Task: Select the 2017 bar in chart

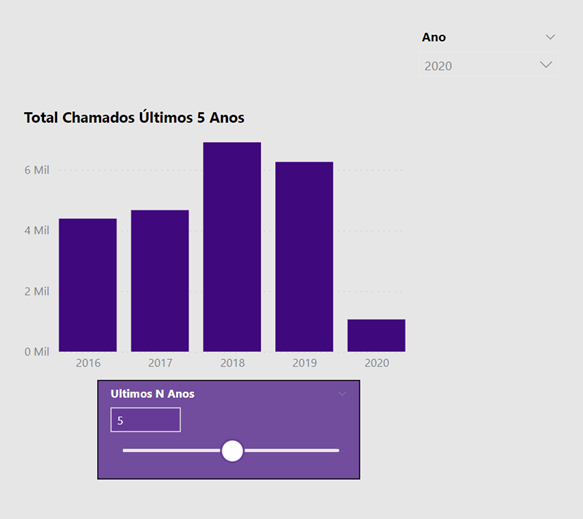Action: 160,281
